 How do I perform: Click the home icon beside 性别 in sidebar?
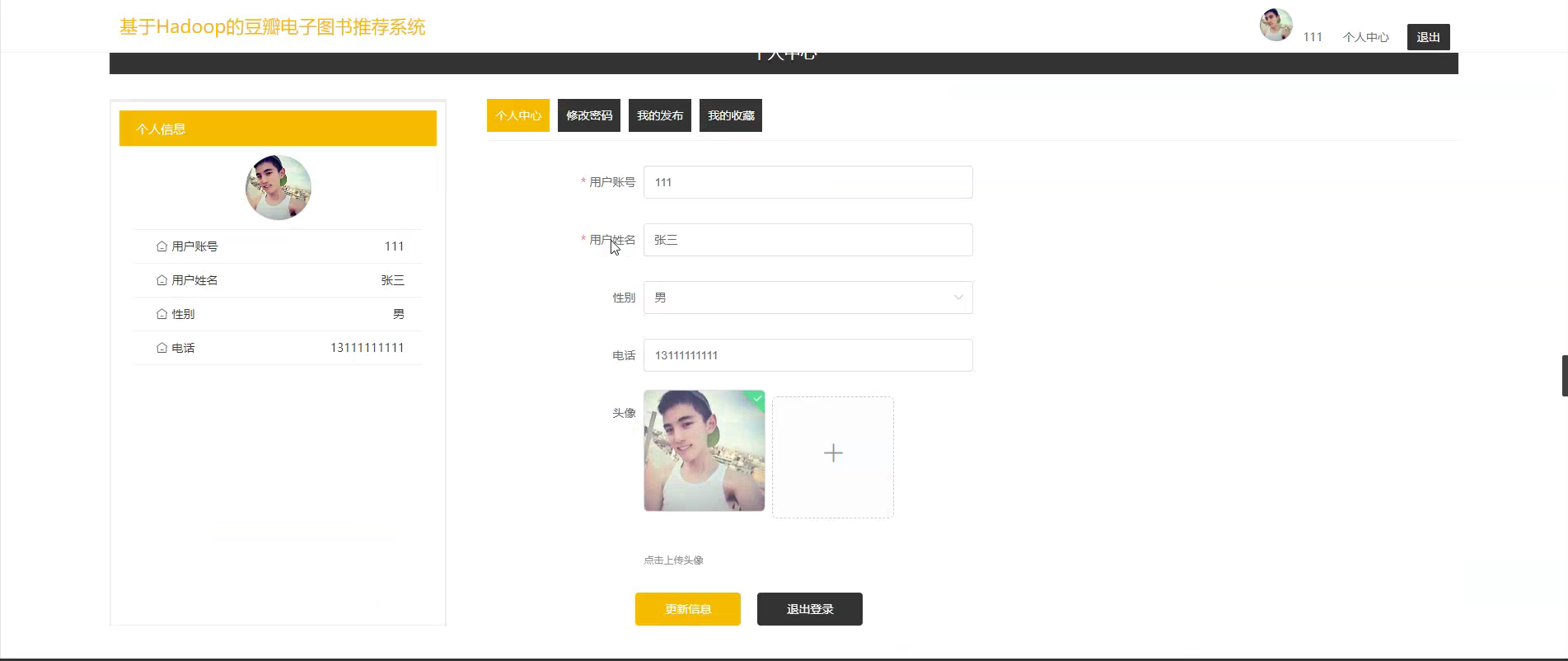pos(161,314)
